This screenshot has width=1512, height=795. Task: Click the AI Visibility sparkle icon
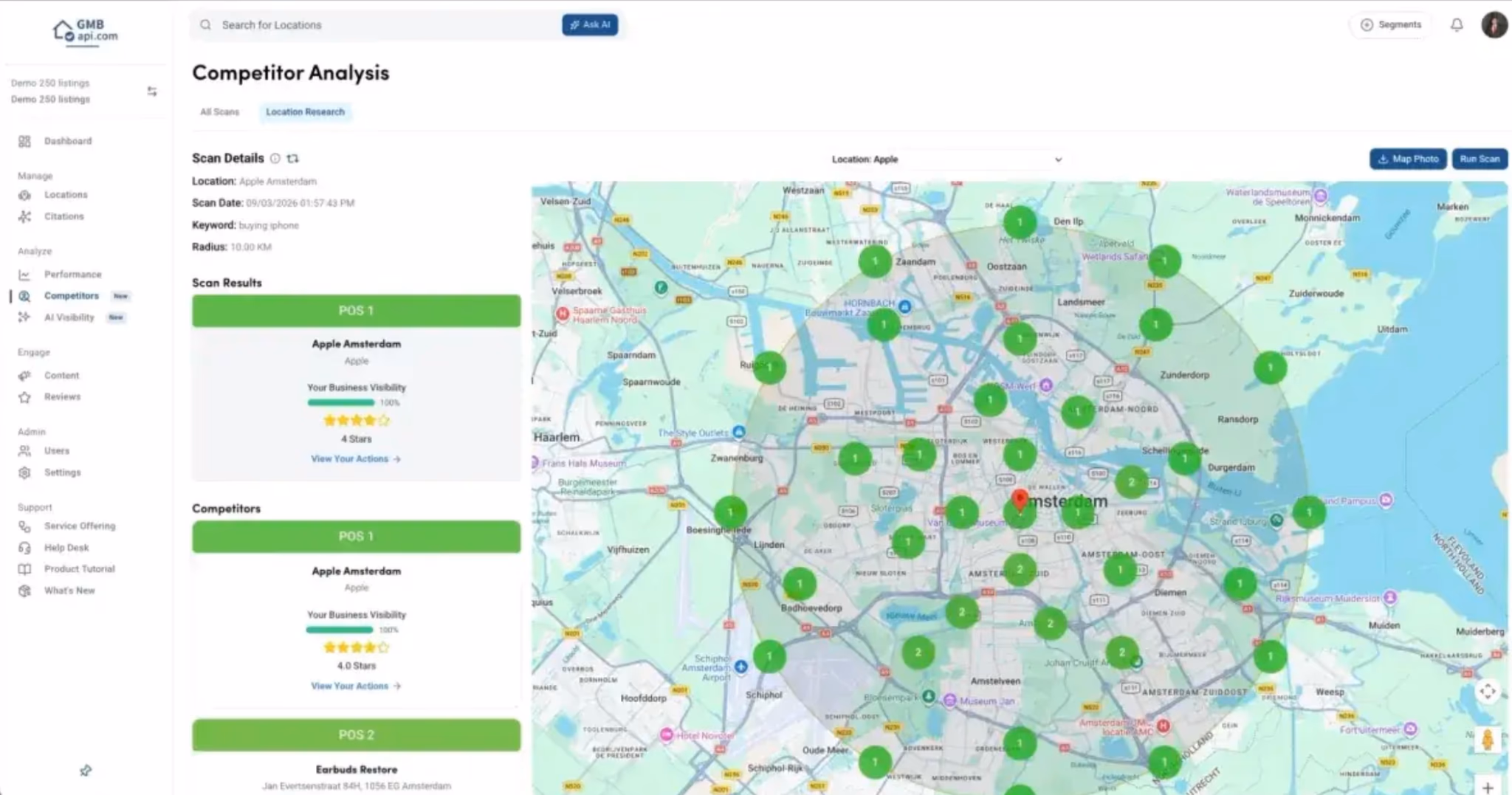click(24, 317)
